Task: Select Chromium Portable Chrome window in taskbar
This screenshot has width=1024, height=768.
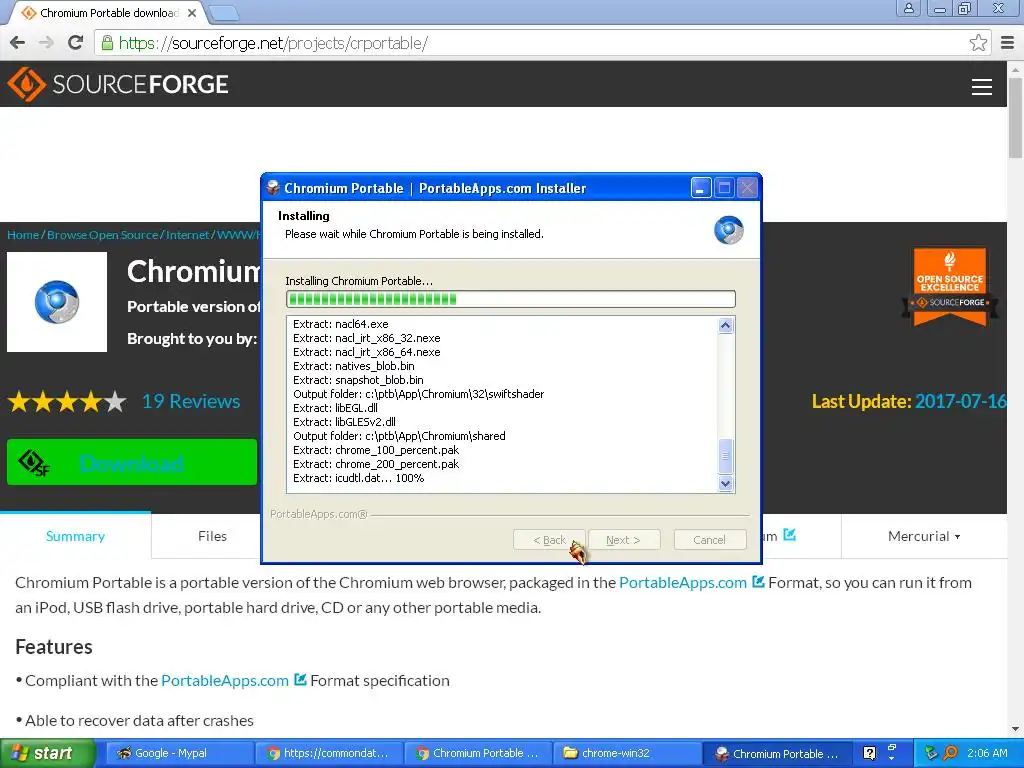Action: click(478, 753)
